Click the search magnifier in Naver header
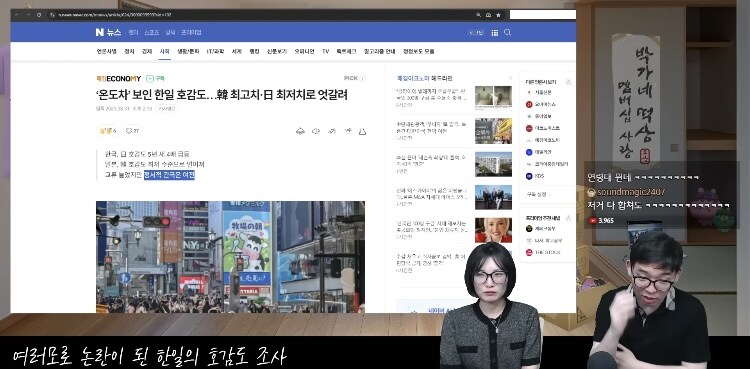The width and height of the screenshot is (750, 369). point(507,32)
